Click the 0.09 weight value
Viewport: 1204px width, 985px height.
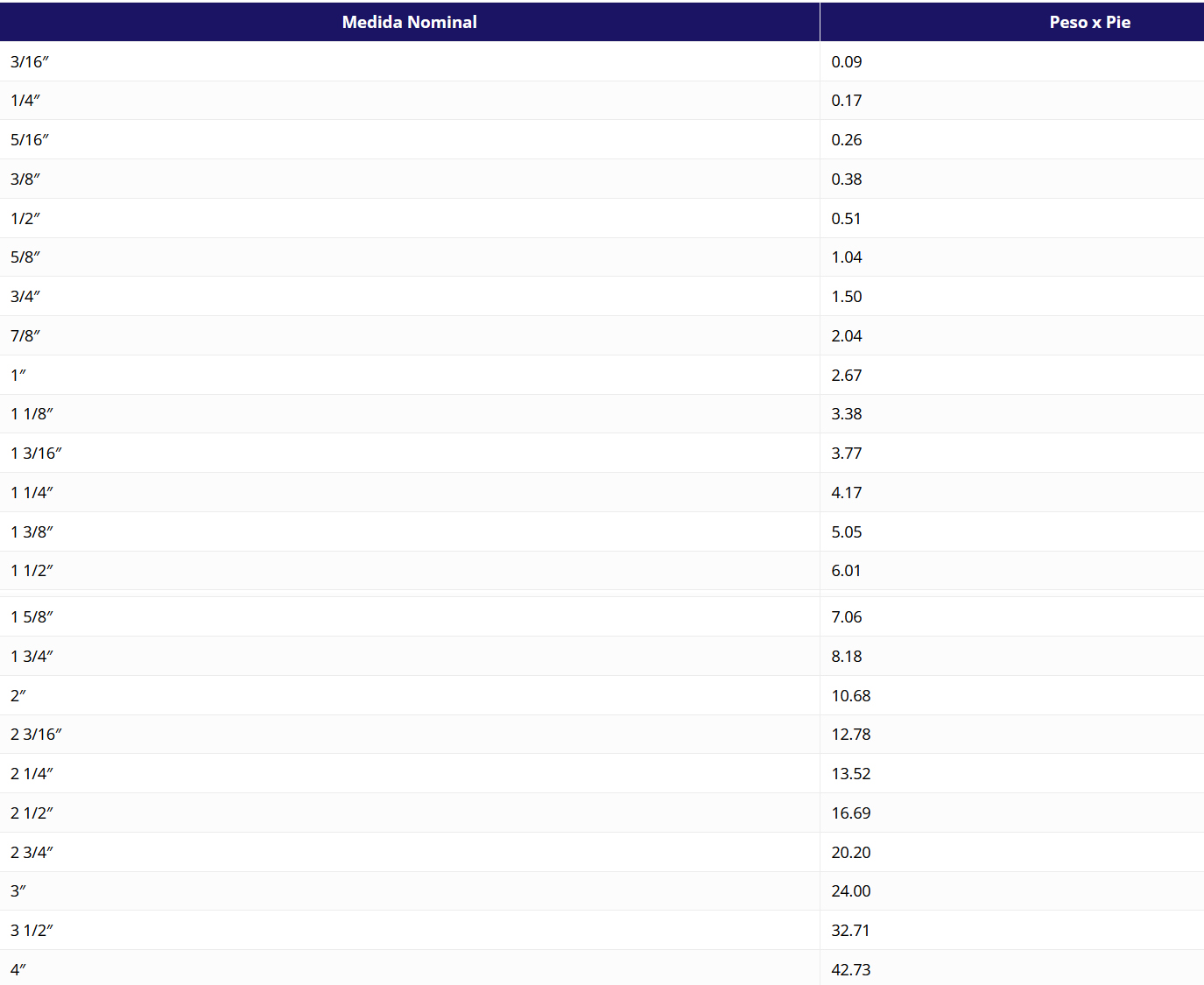coord(847,62)
